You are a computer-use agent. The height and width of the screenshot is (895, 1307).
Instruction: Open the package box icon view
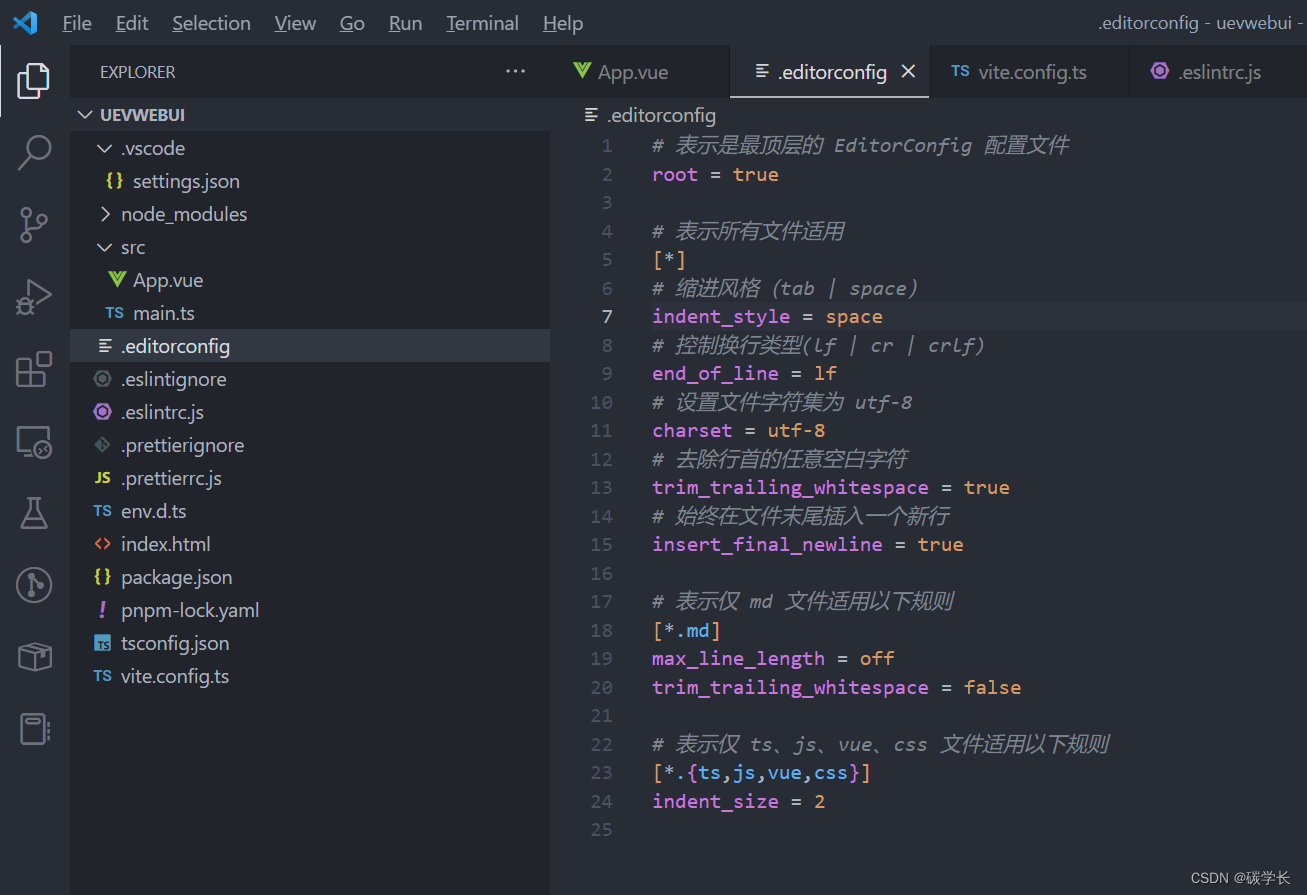[x=34, y=656]
